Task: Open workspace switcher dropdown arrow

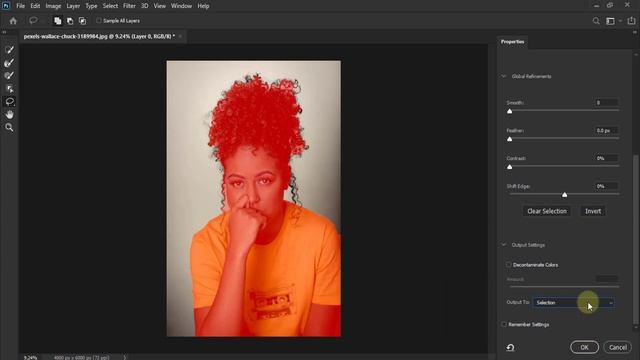Action: (x=620, y=21)
